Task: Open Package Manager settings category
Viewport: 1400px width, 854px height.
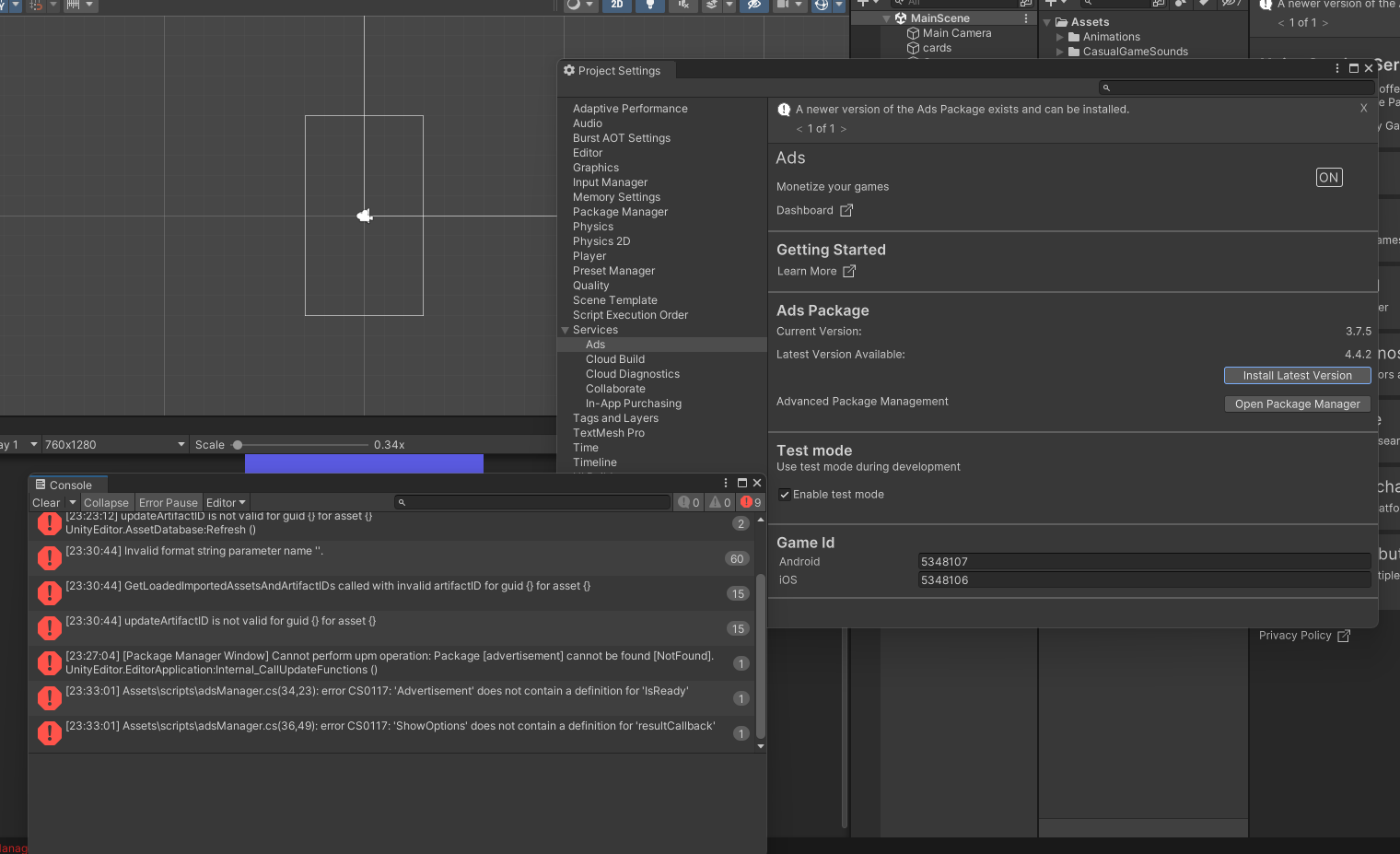Action: 620,212
